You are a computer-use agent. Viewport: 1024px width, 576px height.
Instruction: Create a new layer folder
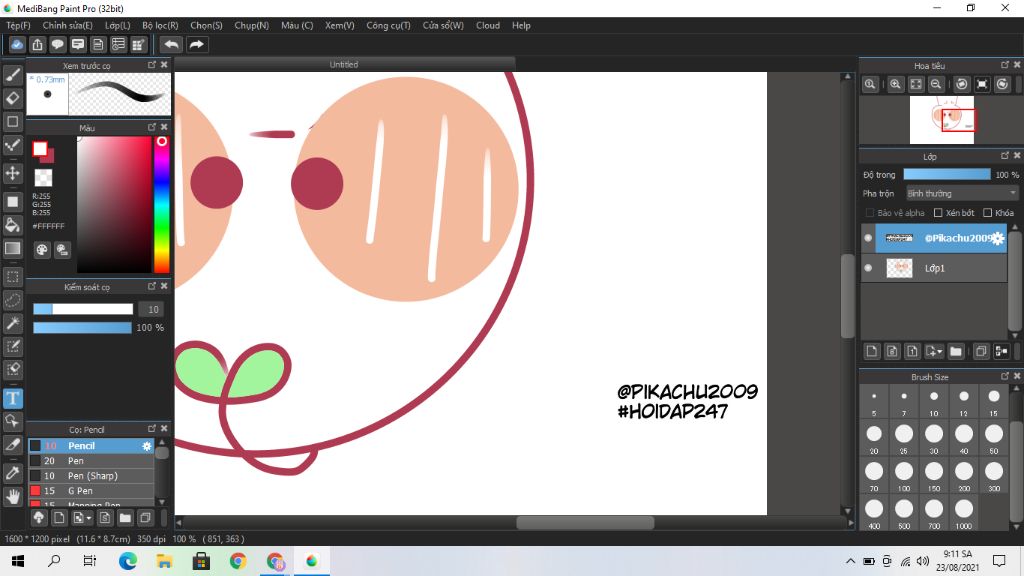click(x=955, y=351)
